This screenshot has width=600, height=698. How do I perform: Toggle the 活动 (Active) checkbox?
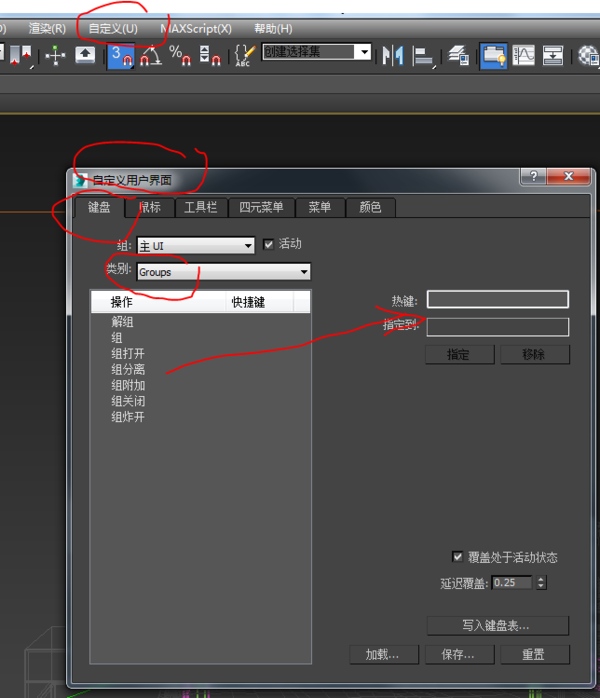coord(268,244)
